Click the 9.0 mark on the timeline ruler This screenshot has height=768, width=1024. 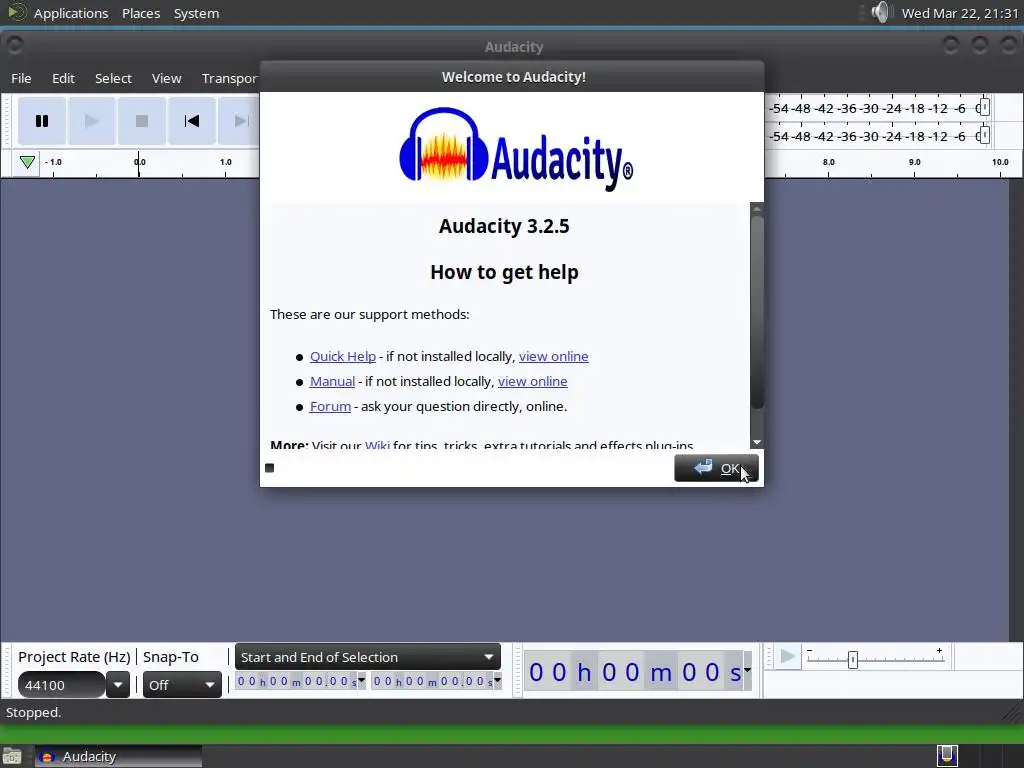(914, 162)
